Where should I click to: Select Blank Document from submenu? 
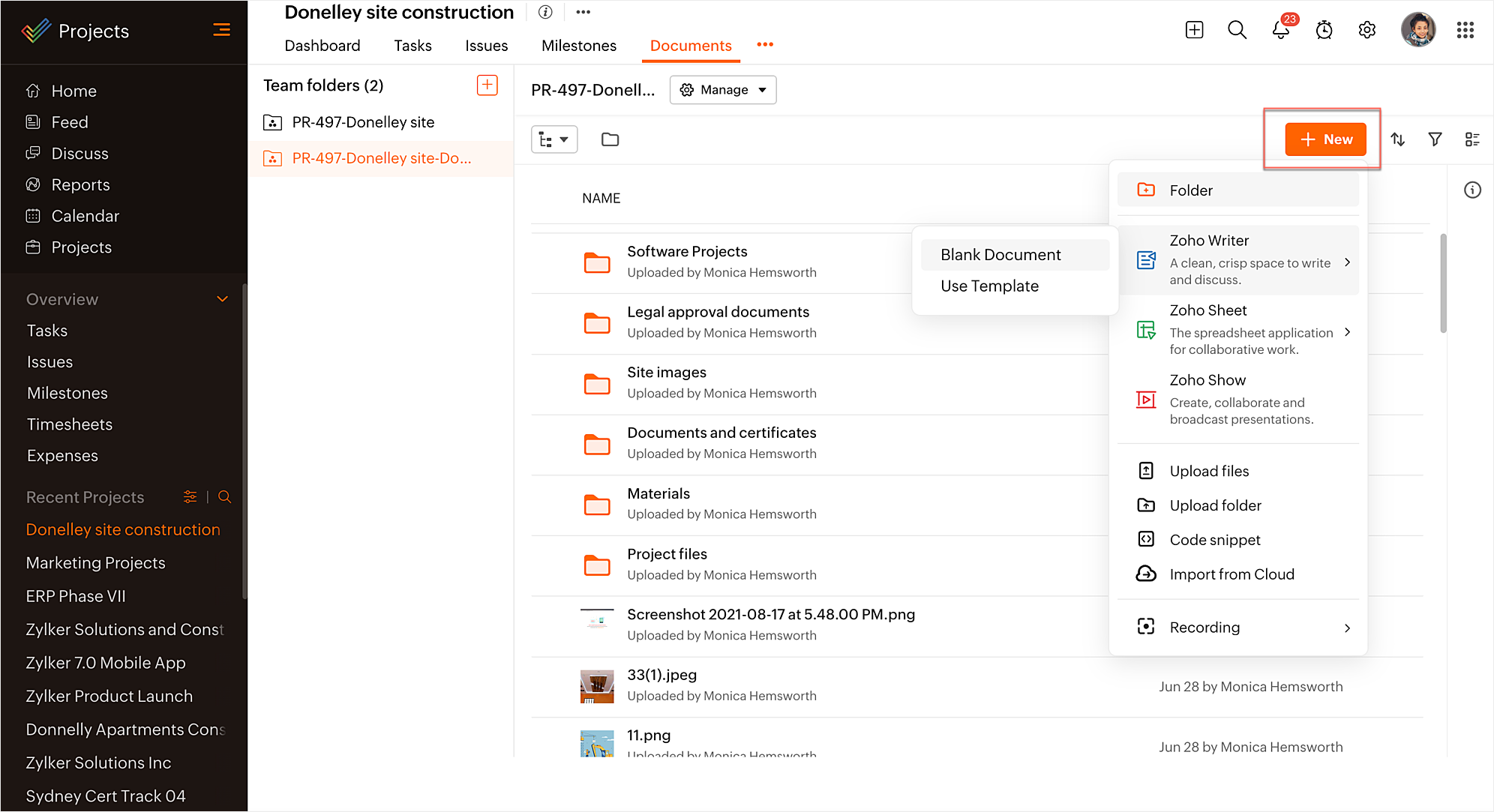[x=1000, y=255]
